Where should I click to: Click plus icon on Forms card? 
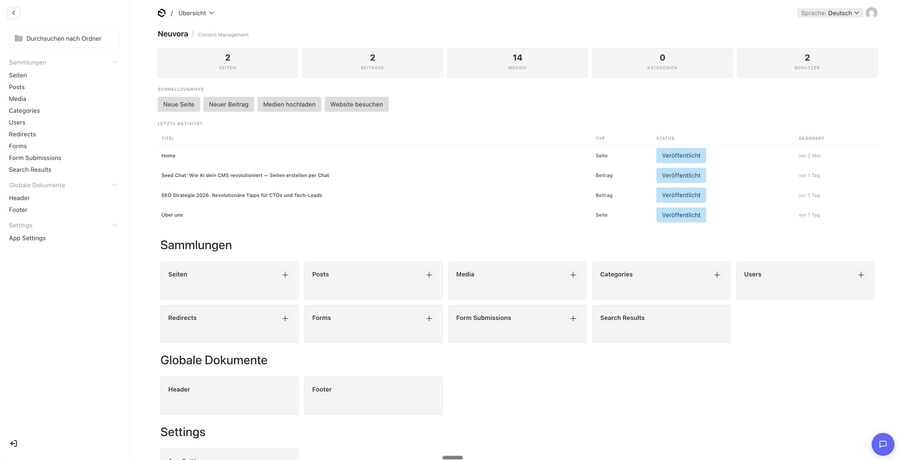(429, 318)
